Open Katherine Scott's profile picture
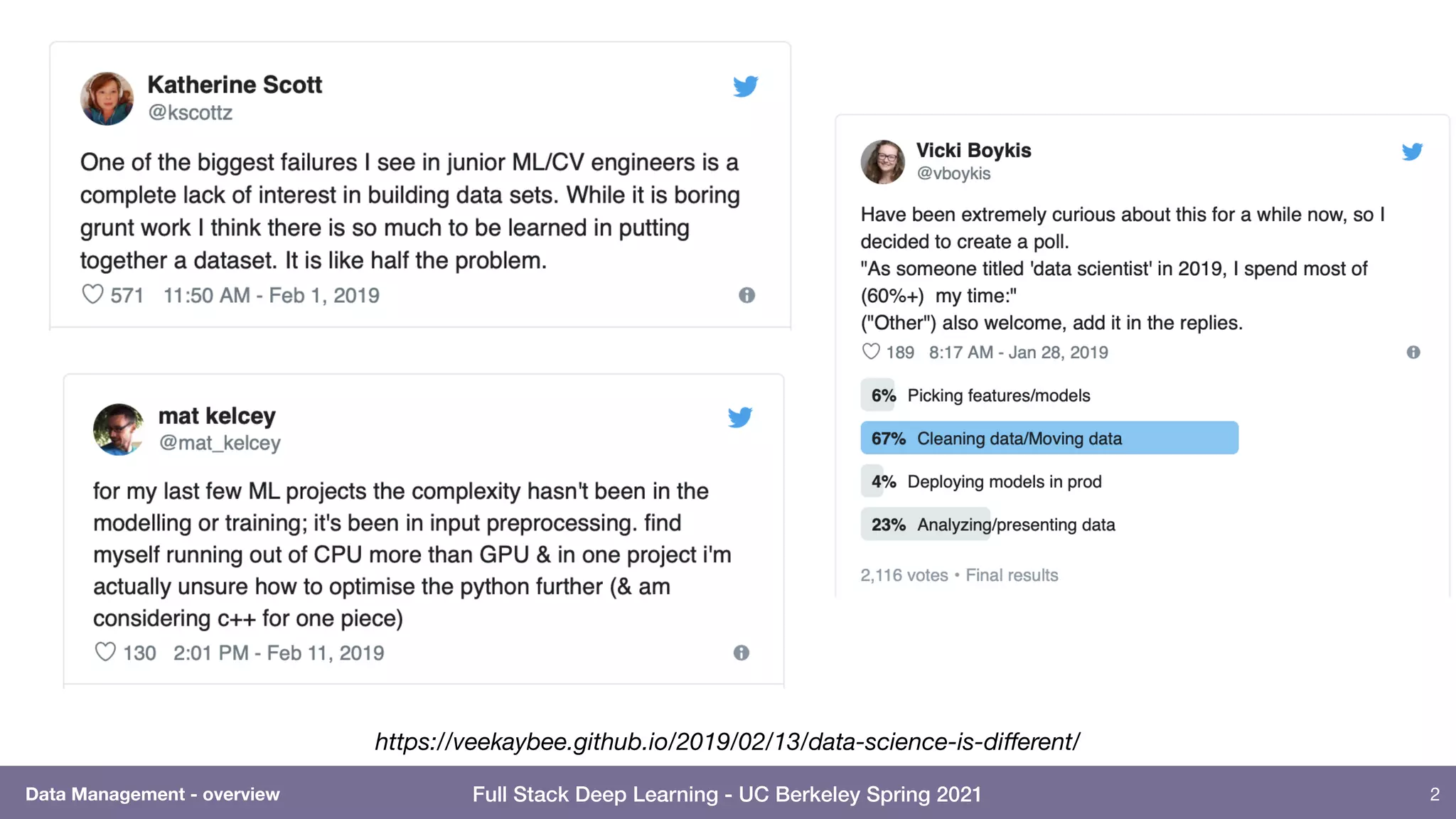The image size is (1456, 819). [107, 98]
